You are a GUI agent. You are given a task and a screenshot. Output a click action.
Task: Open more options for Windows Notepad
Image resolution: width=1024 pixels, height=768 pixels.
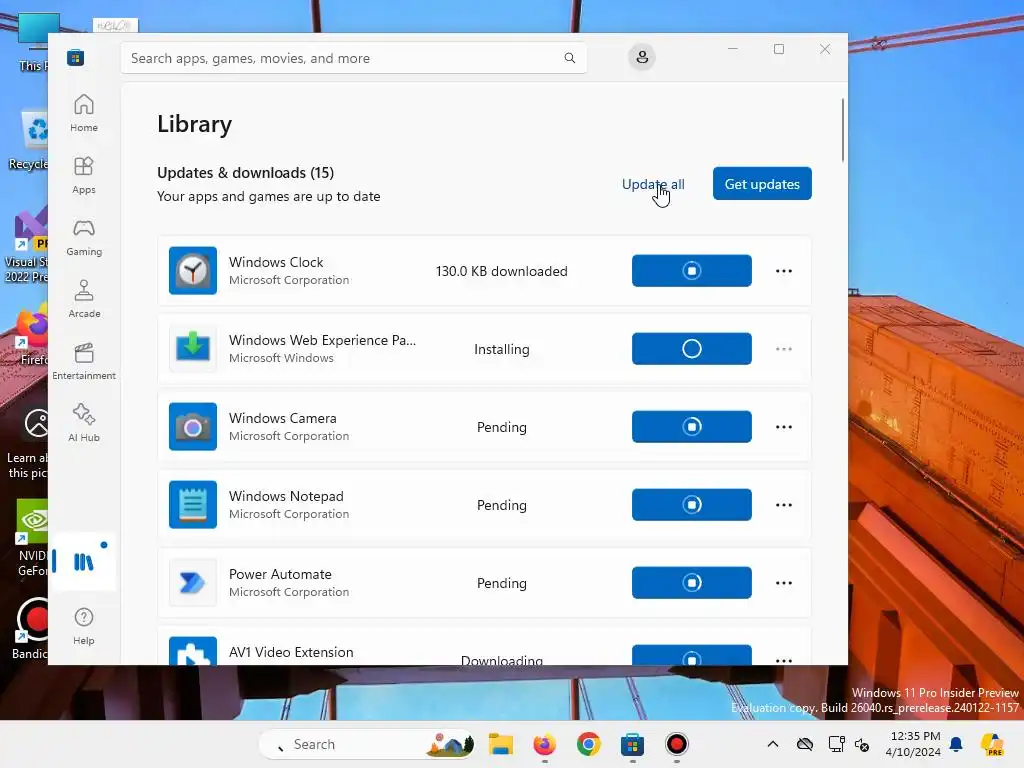(784, 505)
